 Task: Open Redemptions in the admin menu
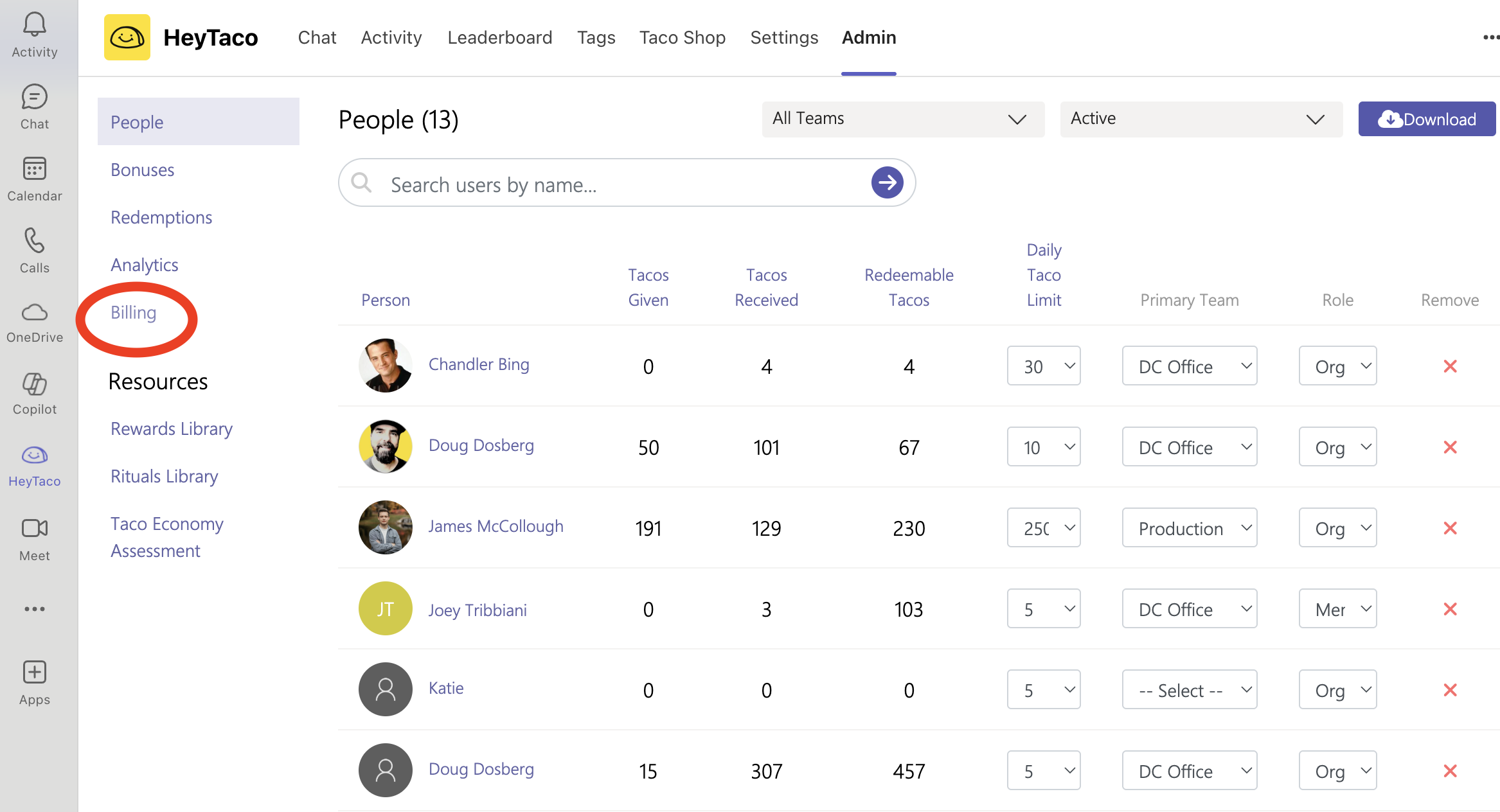pos(161,217)
